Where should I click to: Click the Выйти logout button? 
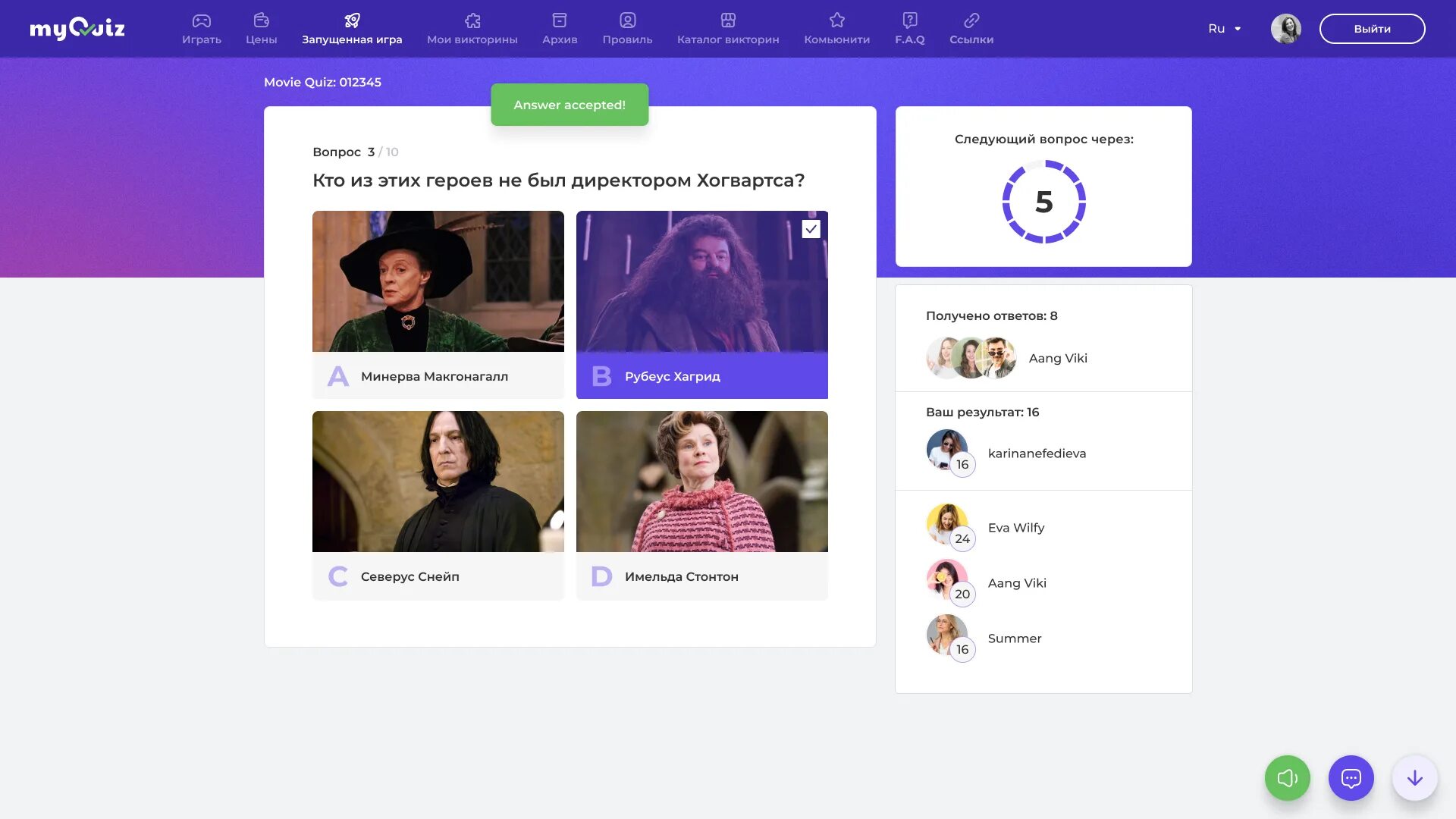click(1373, 29)
